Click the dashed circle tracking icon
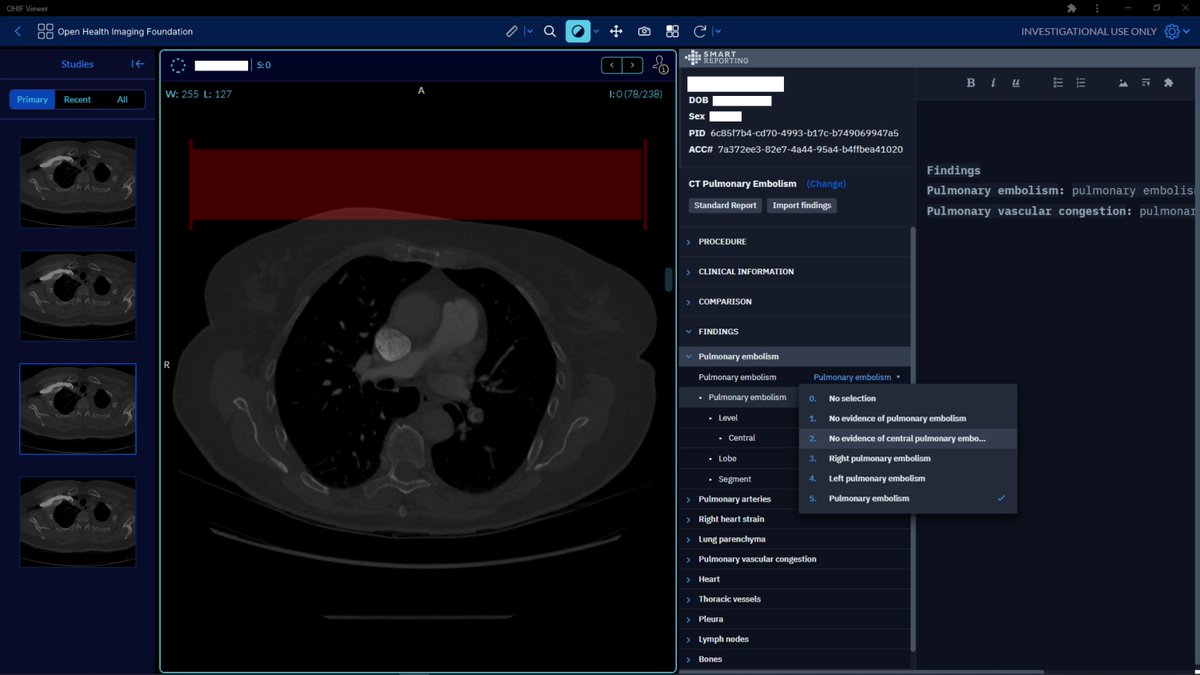Screen dimensions: 1200x675 coord(178,65)
